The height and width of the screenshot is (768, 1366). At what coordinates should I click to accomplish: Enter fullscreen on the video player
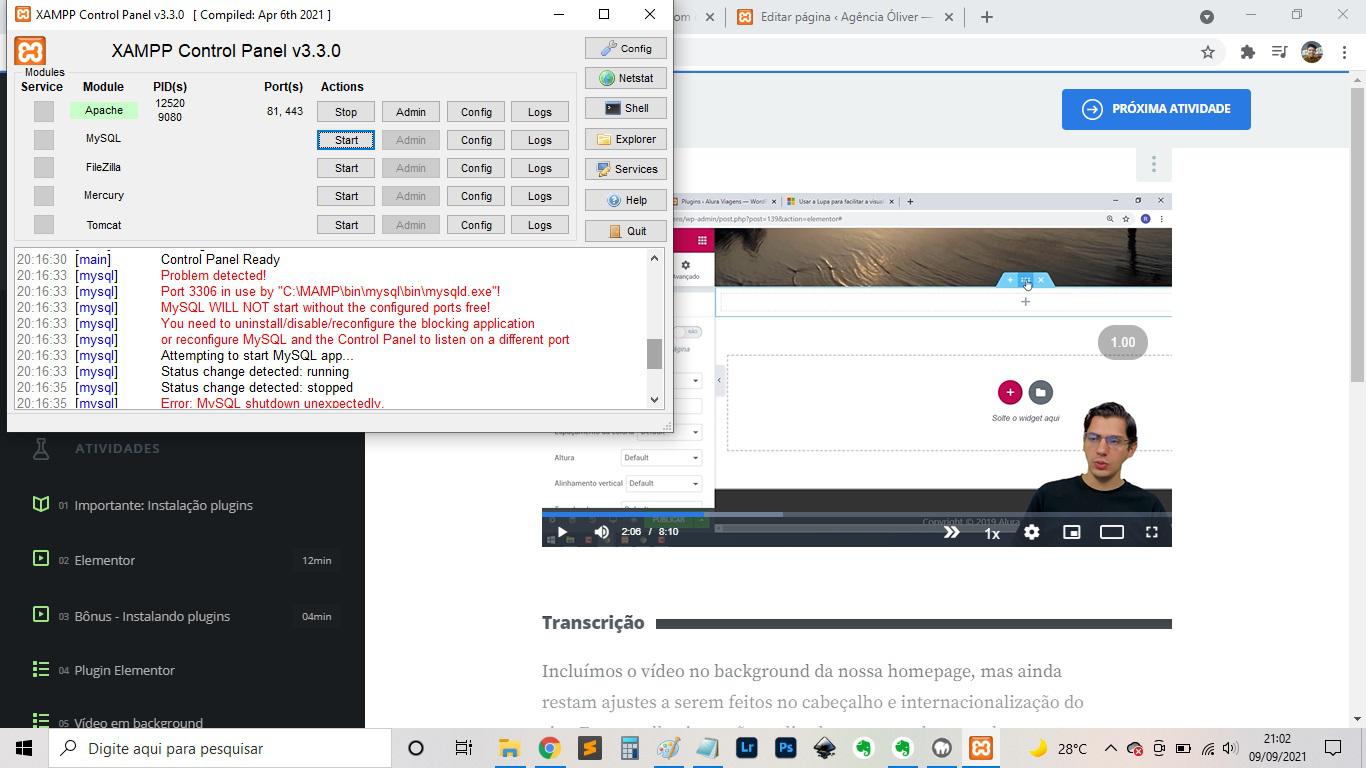click(x=1152, y=532)
